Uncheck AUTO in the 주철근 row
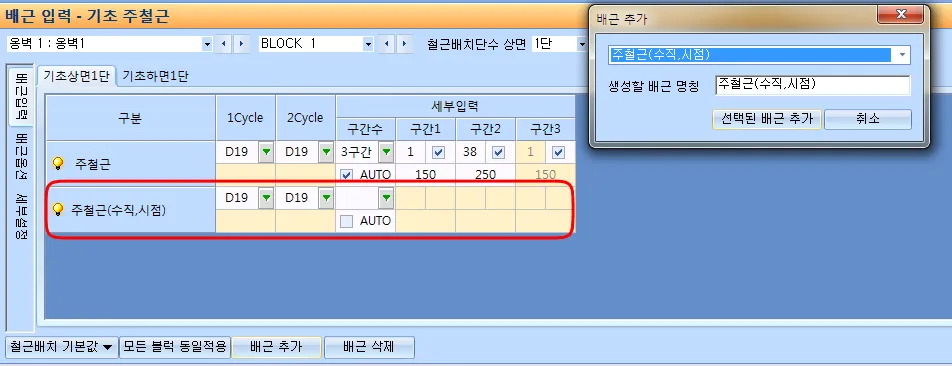Image resolution: width=952 pixels, height=366 pixels. coord(347,175)
